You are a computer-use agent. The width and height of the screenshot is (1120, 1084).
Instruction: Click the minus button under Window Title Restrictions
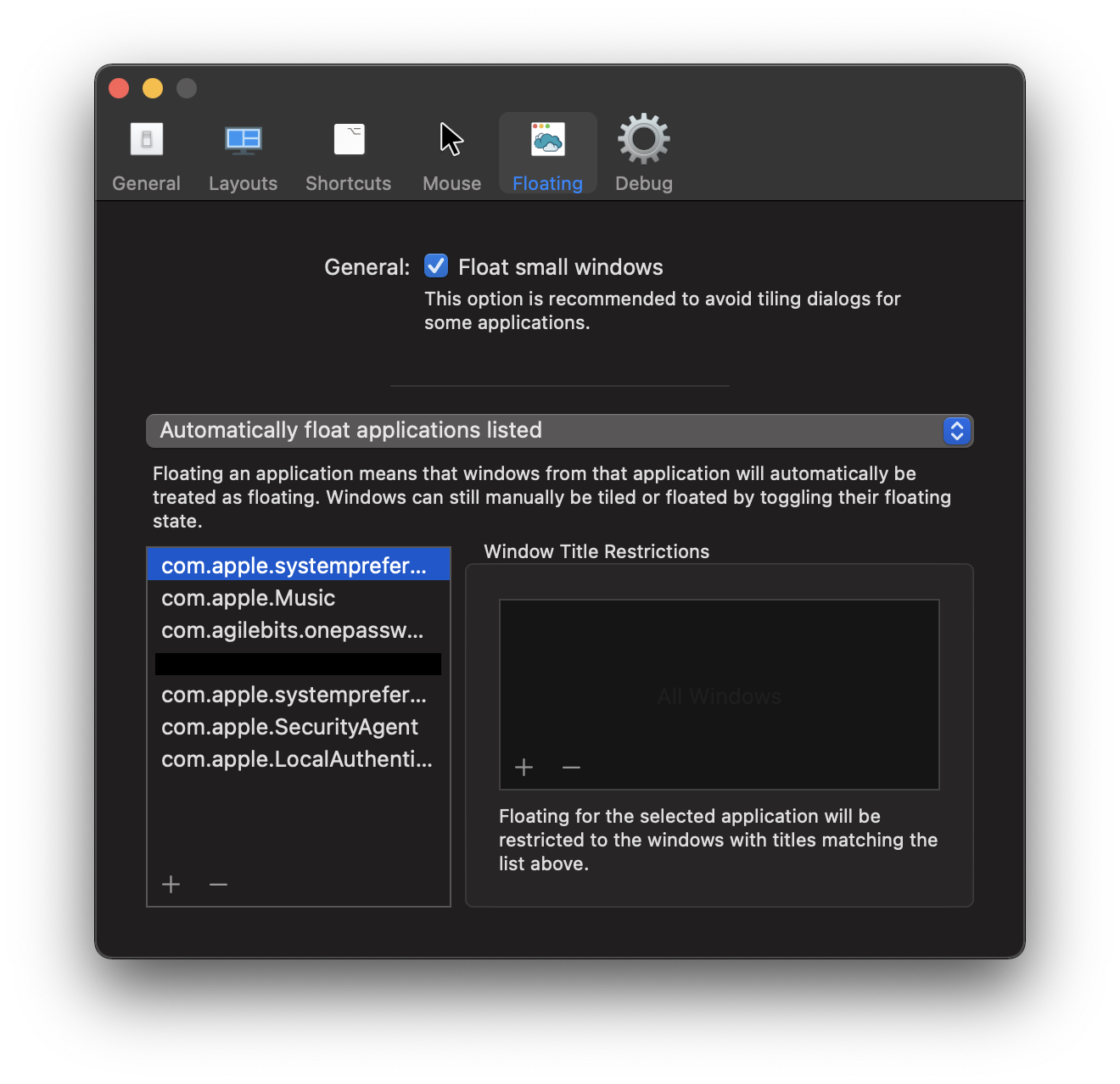tap(571, 767)
